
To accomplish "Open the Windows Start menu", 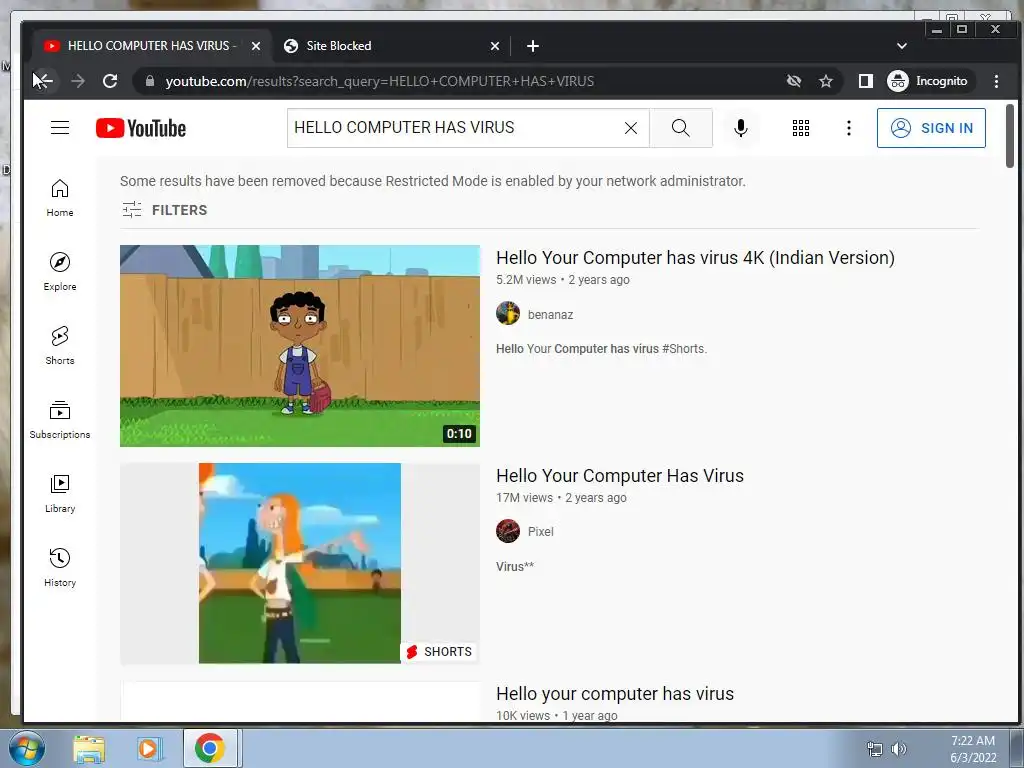I will tap(27, 749).
